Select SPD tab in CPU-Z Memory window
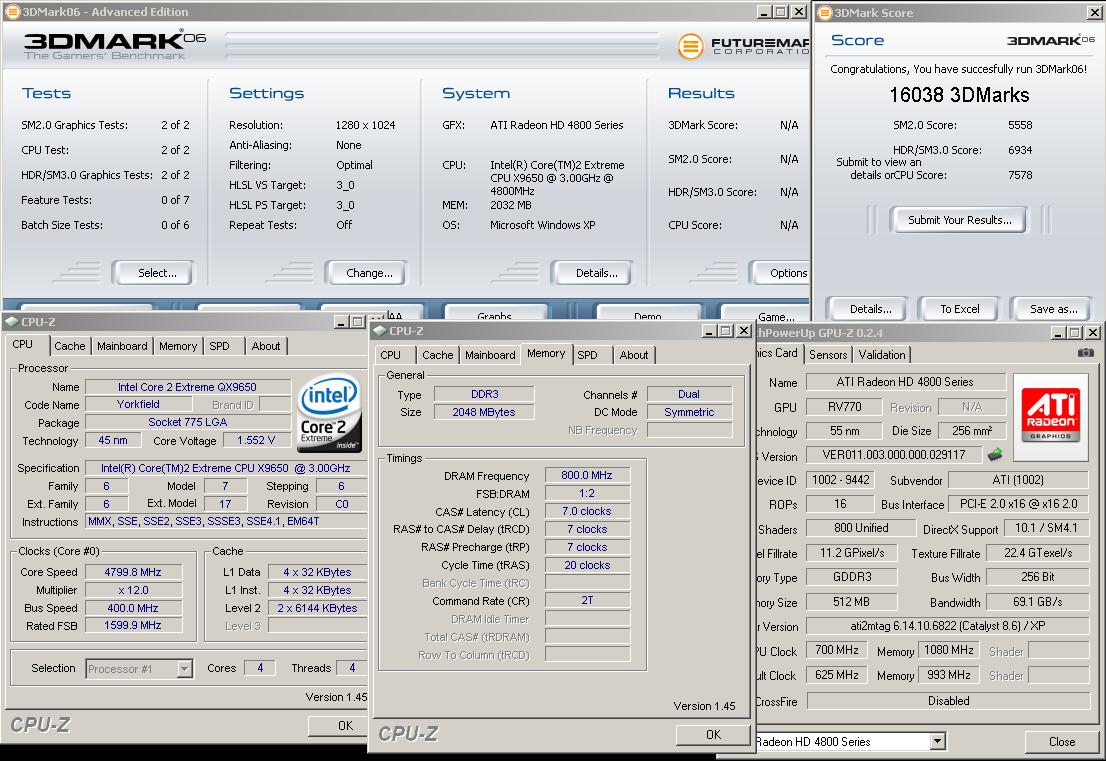Screen dimensions: 1106x761 tap(588, 355)
